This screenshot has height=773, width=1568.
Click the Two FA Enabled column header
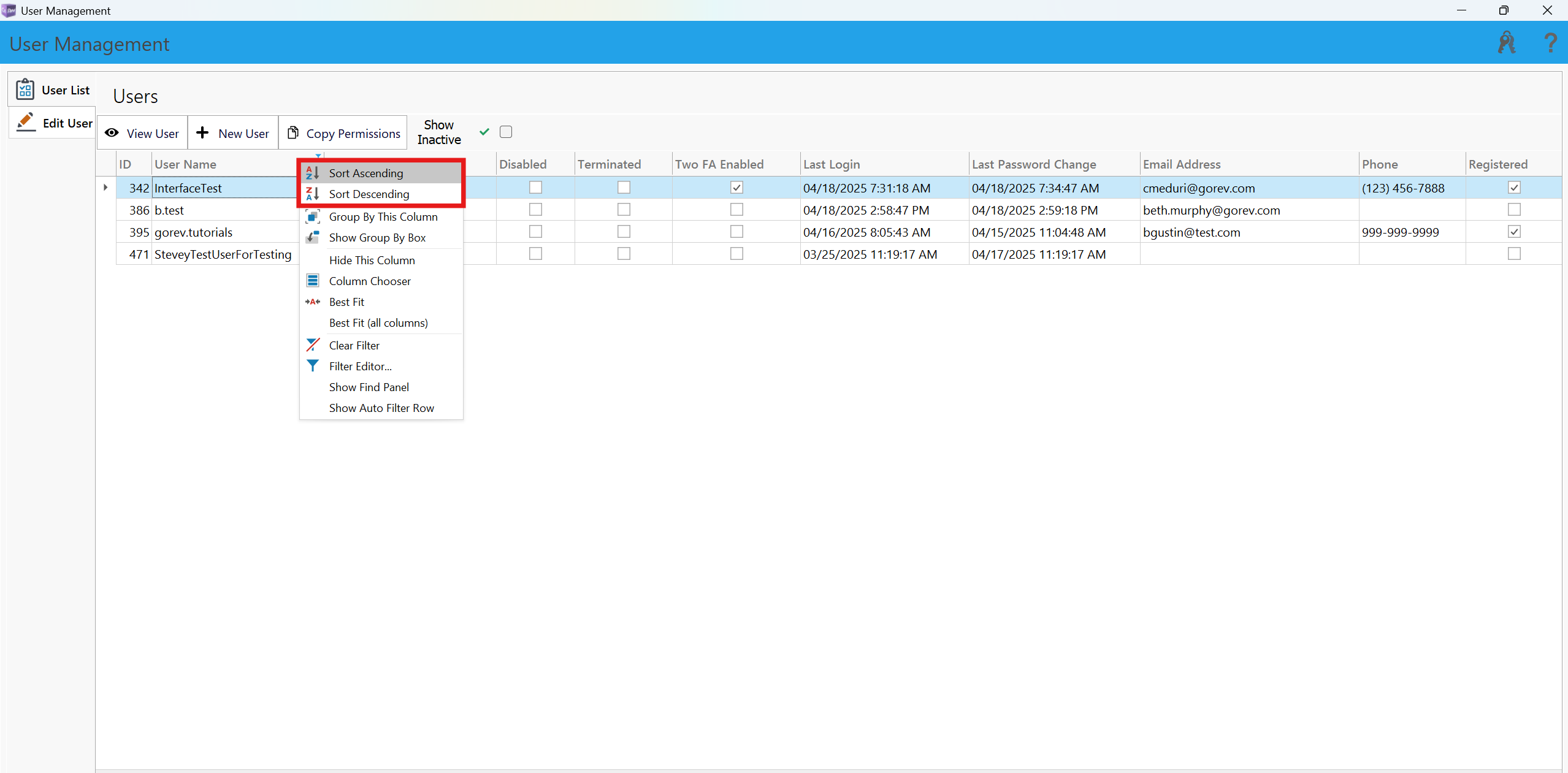[x=736, y=164]
